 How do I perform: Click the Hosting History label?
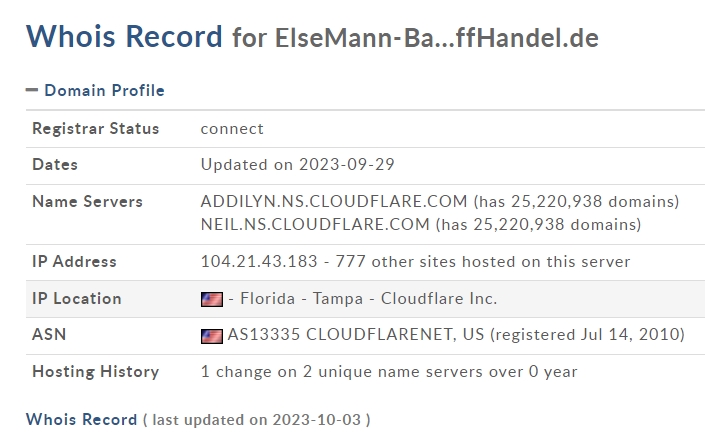pos(96,372)
